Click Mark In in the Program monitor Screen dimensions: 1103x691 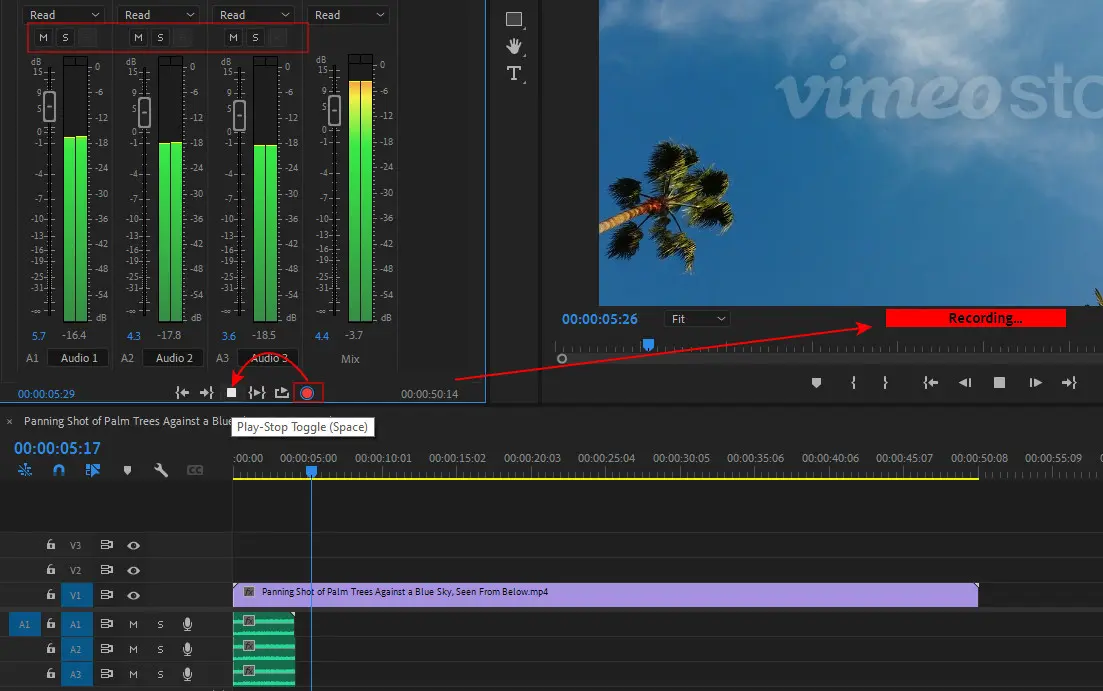853,383
